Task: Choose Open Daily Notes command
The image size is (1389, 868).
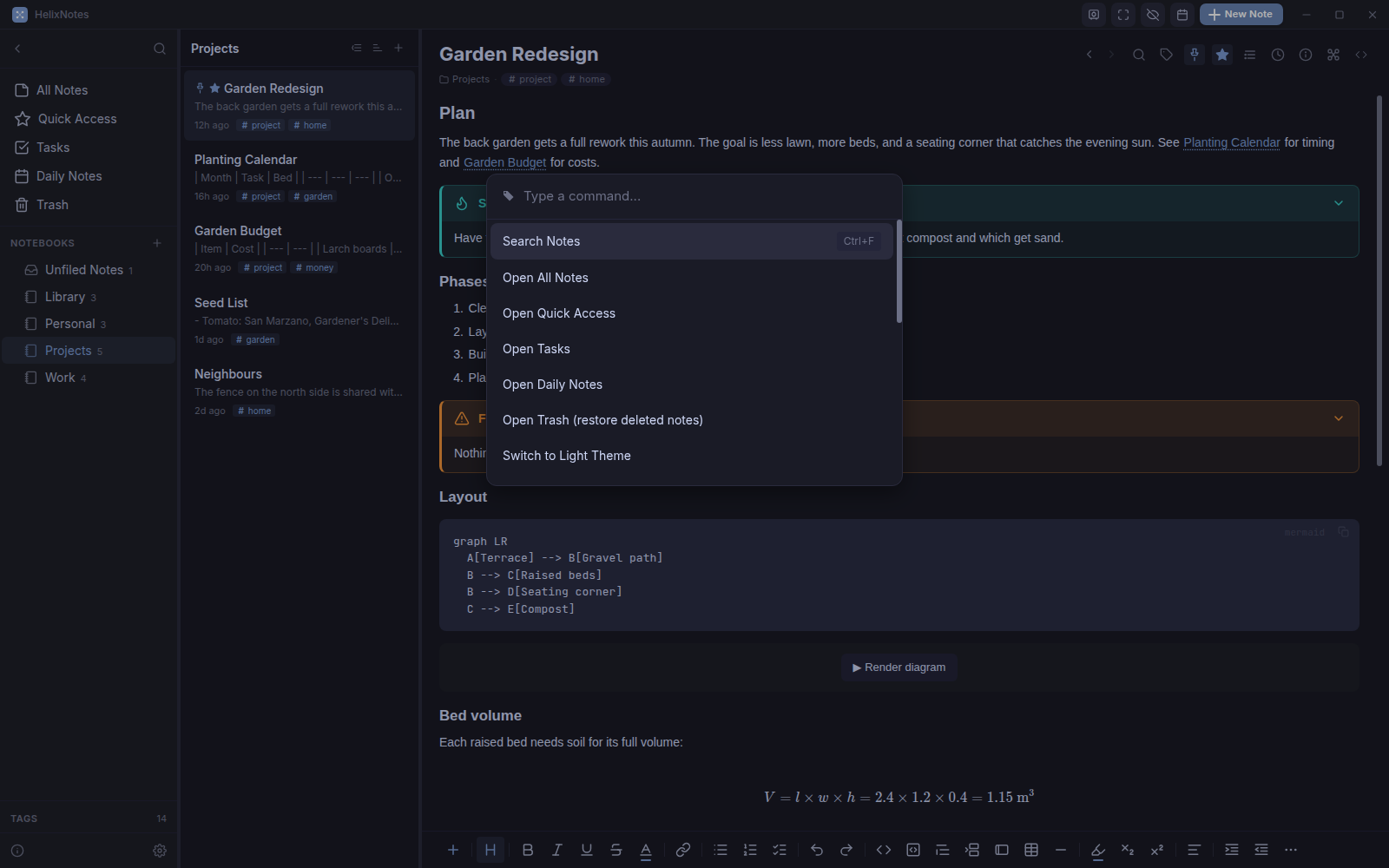Action: [x=691, y=385]
